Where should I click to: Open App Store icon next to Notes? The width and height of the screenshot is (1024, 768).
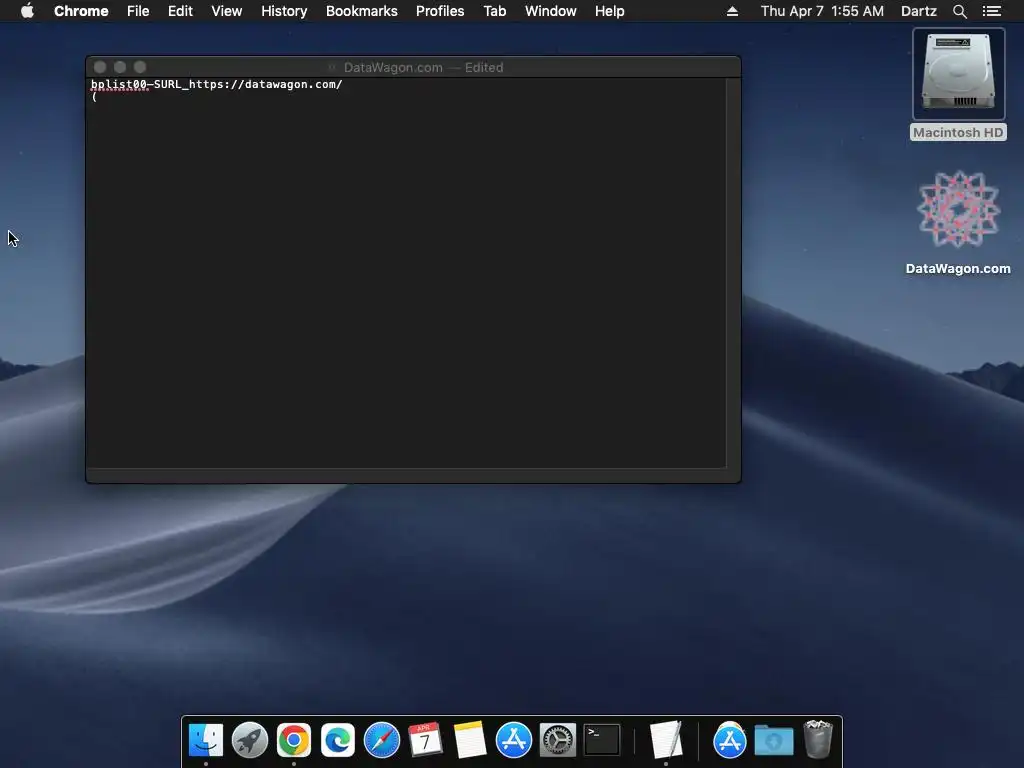(x=513, y=740)
